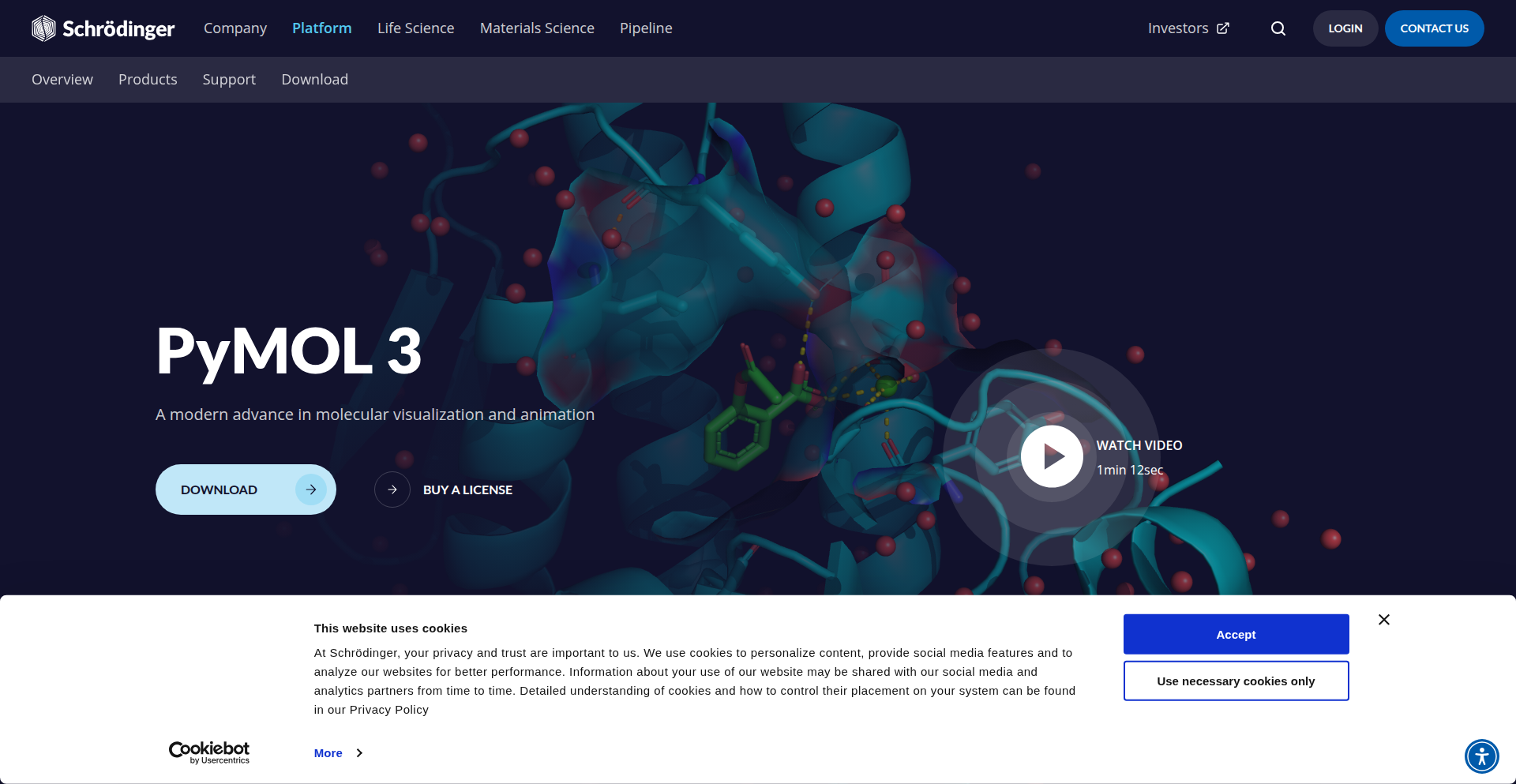Click the '1min 12sec' video duration
The height and width of the screenshot is (784, 1516).
pos(1130,470)
